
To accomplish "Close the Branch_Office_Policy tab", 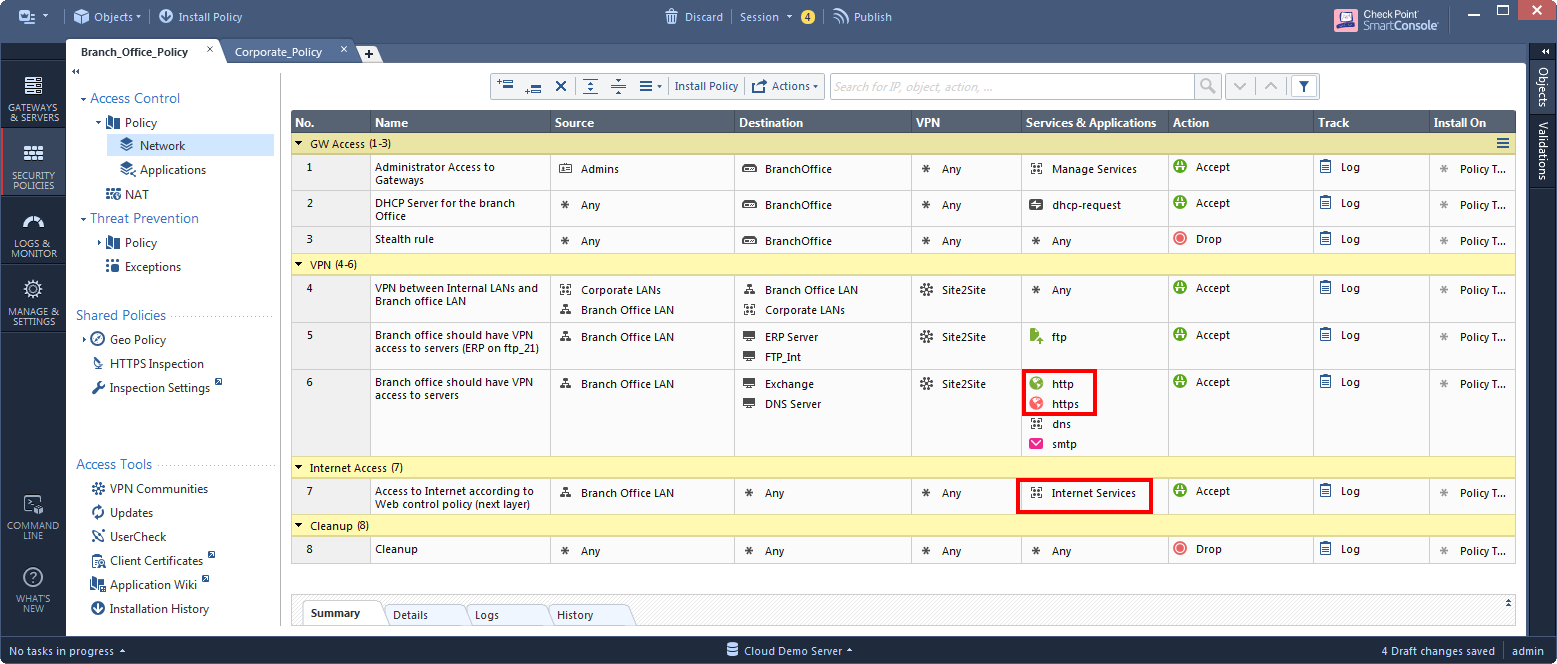I will 210,49.
